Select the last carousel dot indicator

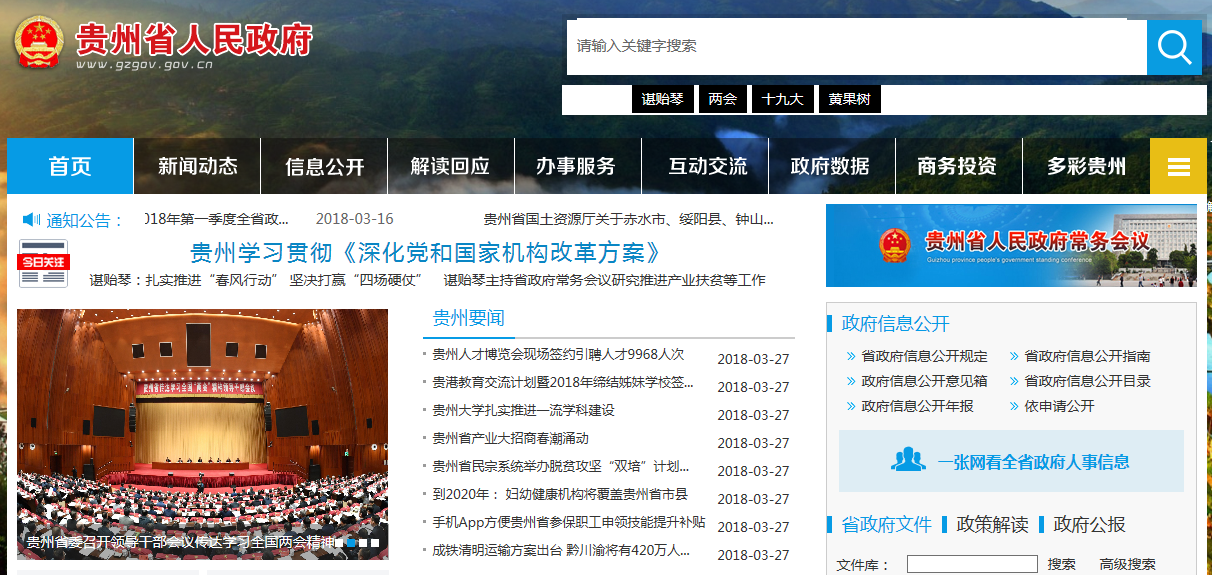pyautogui.click(x=376, y=543)
